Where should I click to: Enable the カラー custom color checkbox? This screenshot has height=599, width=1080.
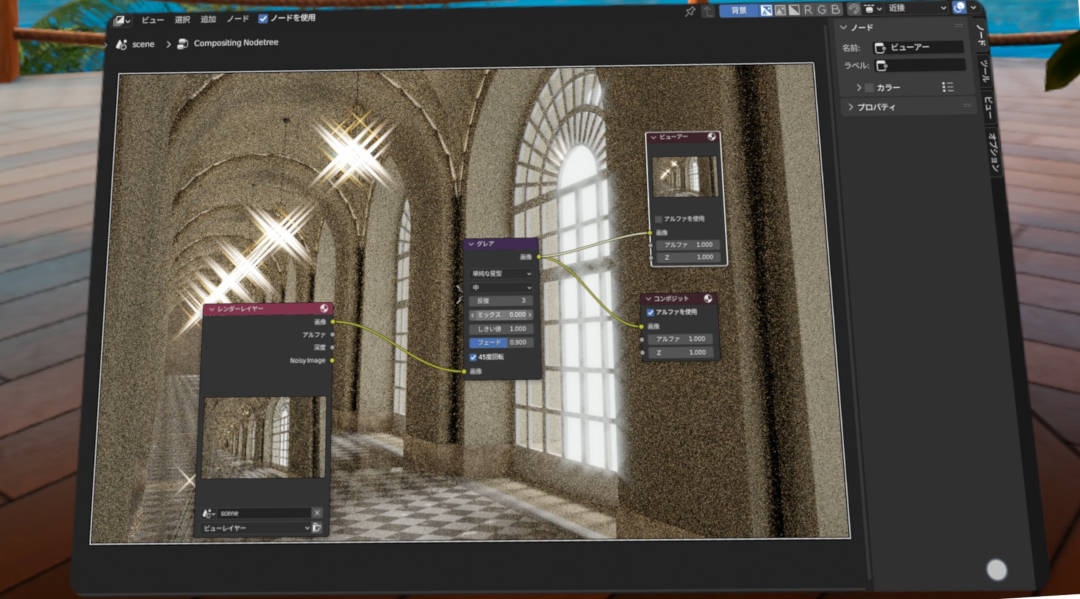(x=869, y=87)
